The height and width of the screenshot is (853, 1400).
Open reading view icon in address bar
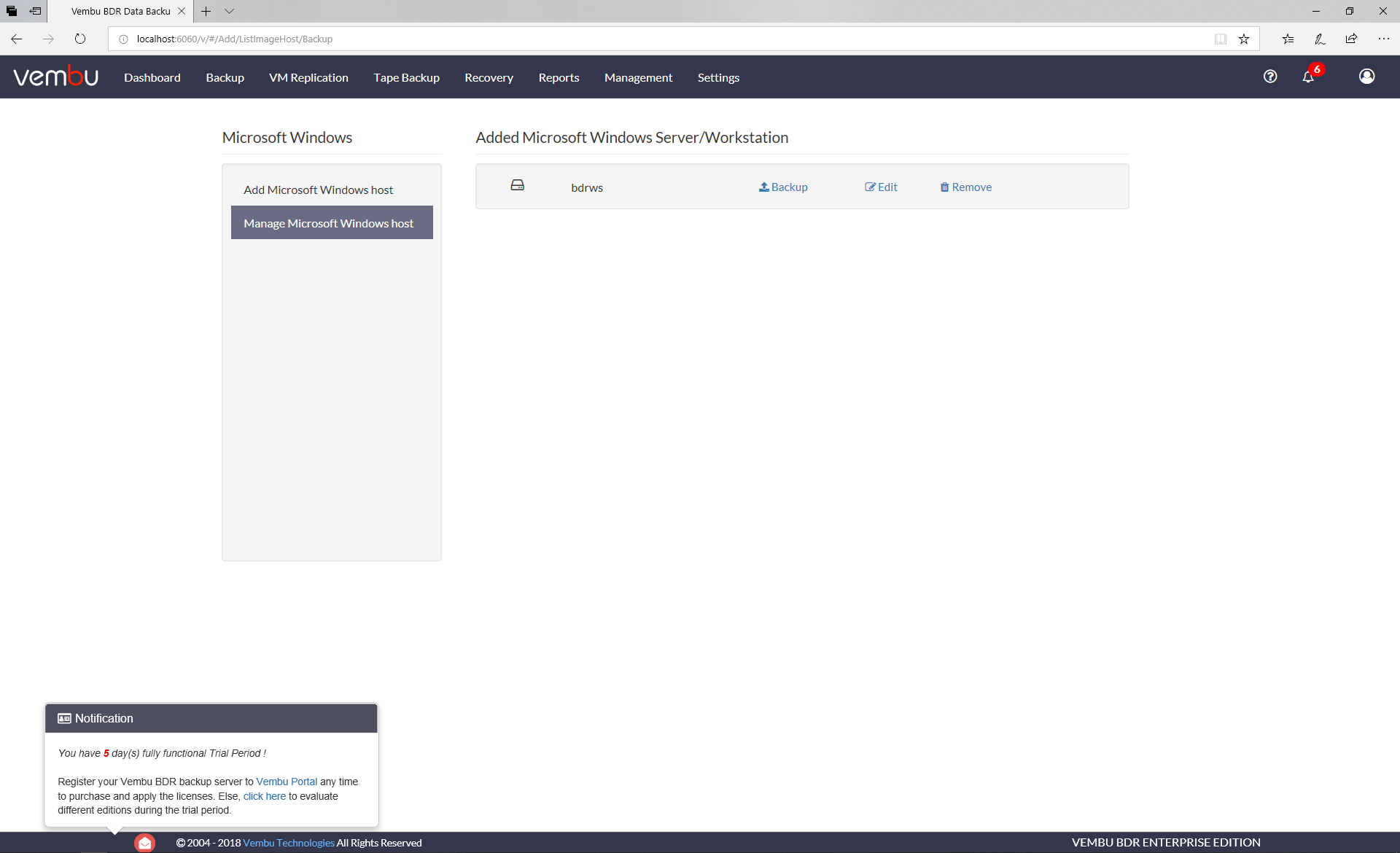(1220, 39)
